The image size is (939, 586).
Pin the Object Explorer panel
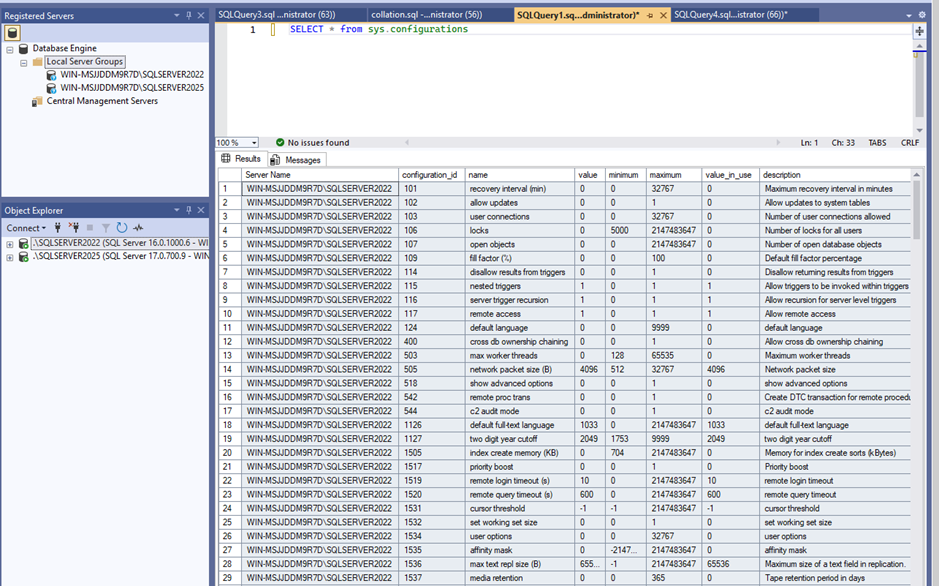click(x=189, y=210)
